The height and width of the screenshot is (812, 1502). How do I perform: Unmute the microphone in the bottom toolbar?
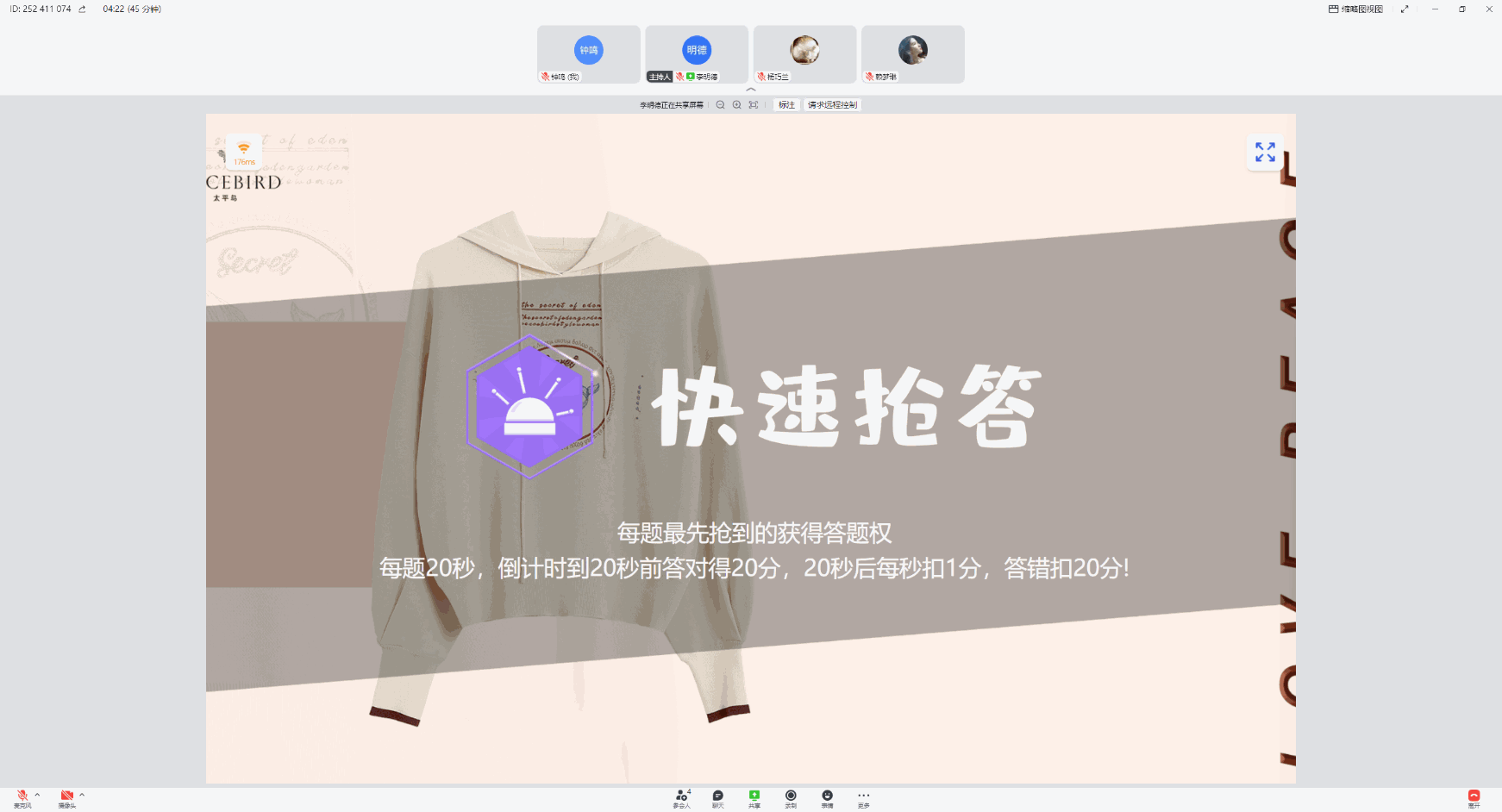pos(22,796)
